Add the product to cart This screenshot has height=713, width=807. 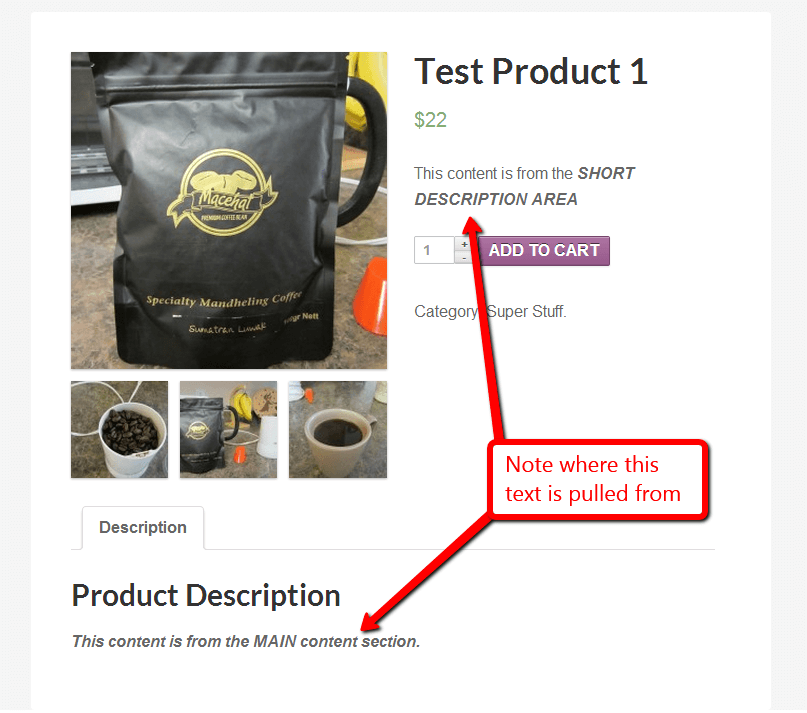pyautogui.click(x=544, y=251)
